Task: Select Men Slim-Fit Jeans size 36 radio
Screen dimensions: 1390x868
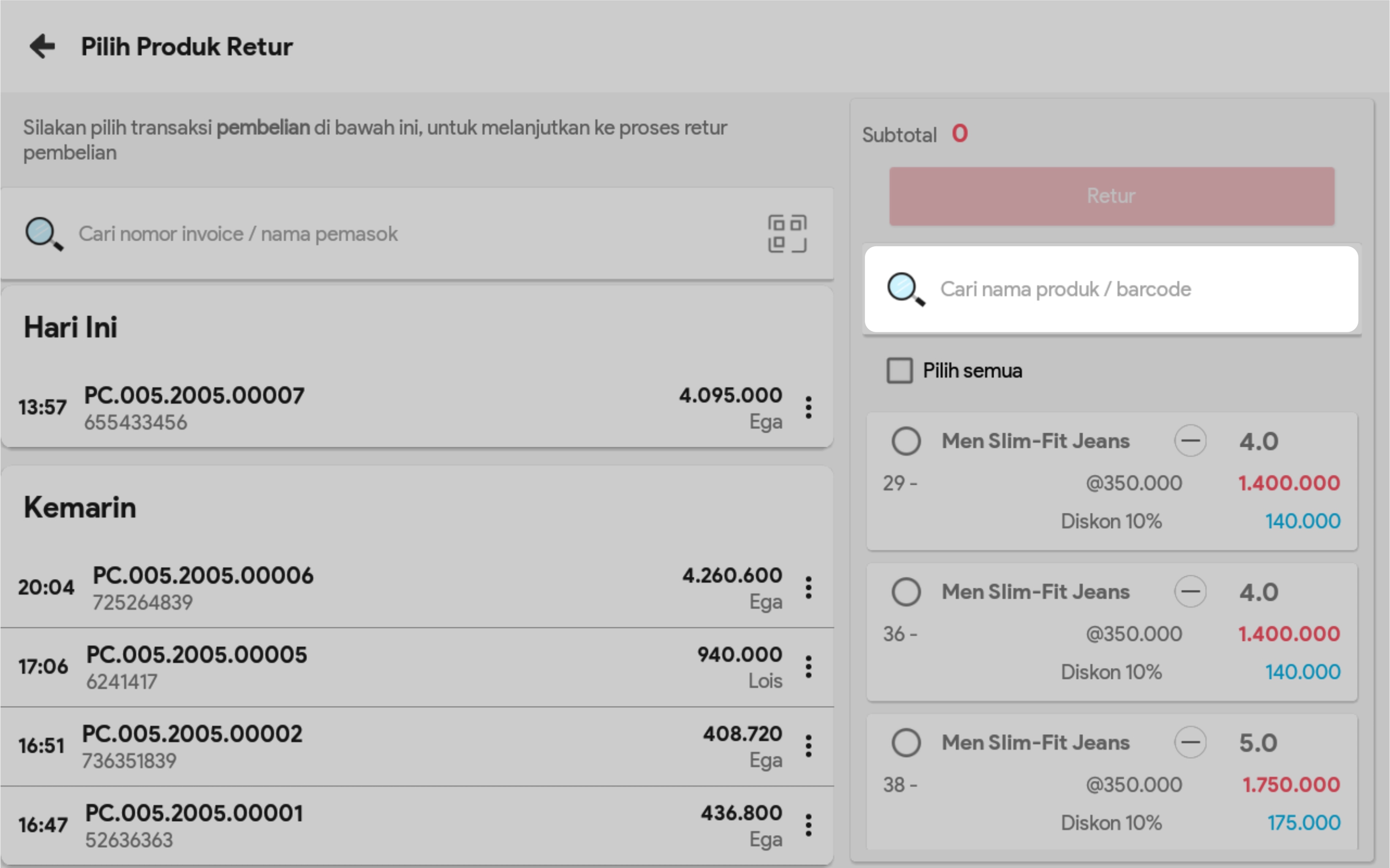Action: [906, 592]
